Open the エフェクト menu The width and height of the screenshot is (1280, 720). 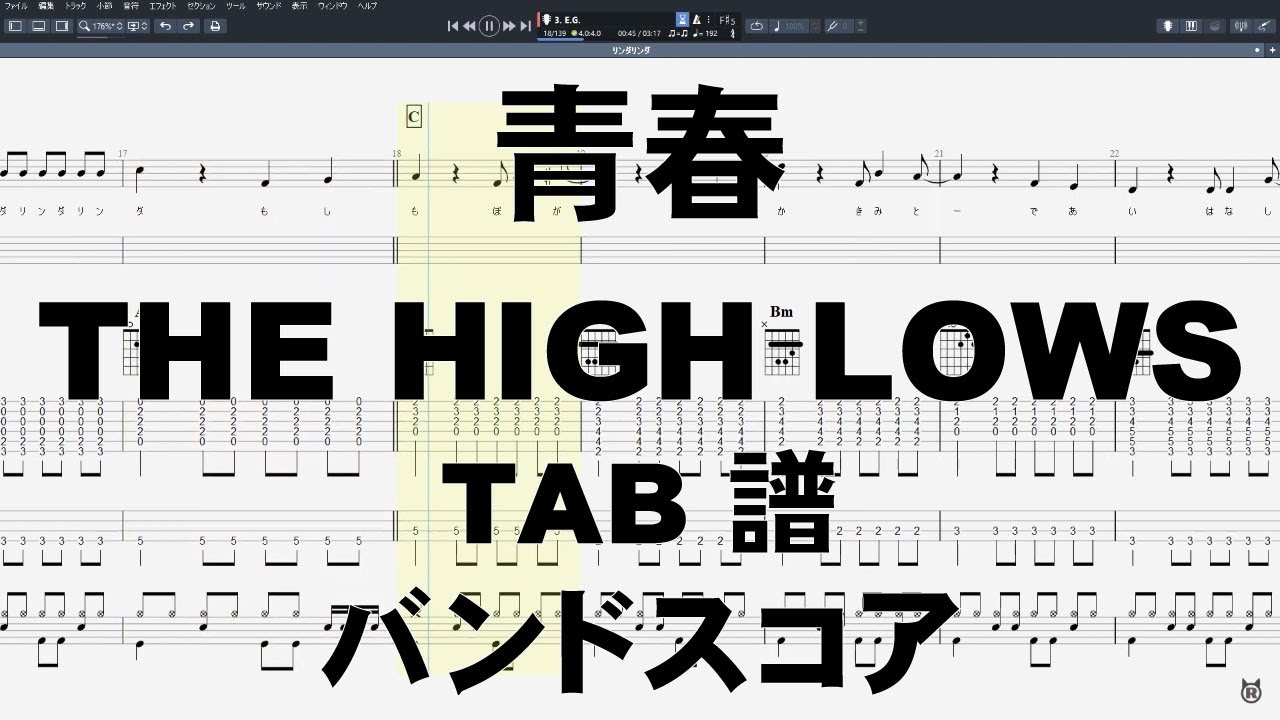[x=163, y=6]
